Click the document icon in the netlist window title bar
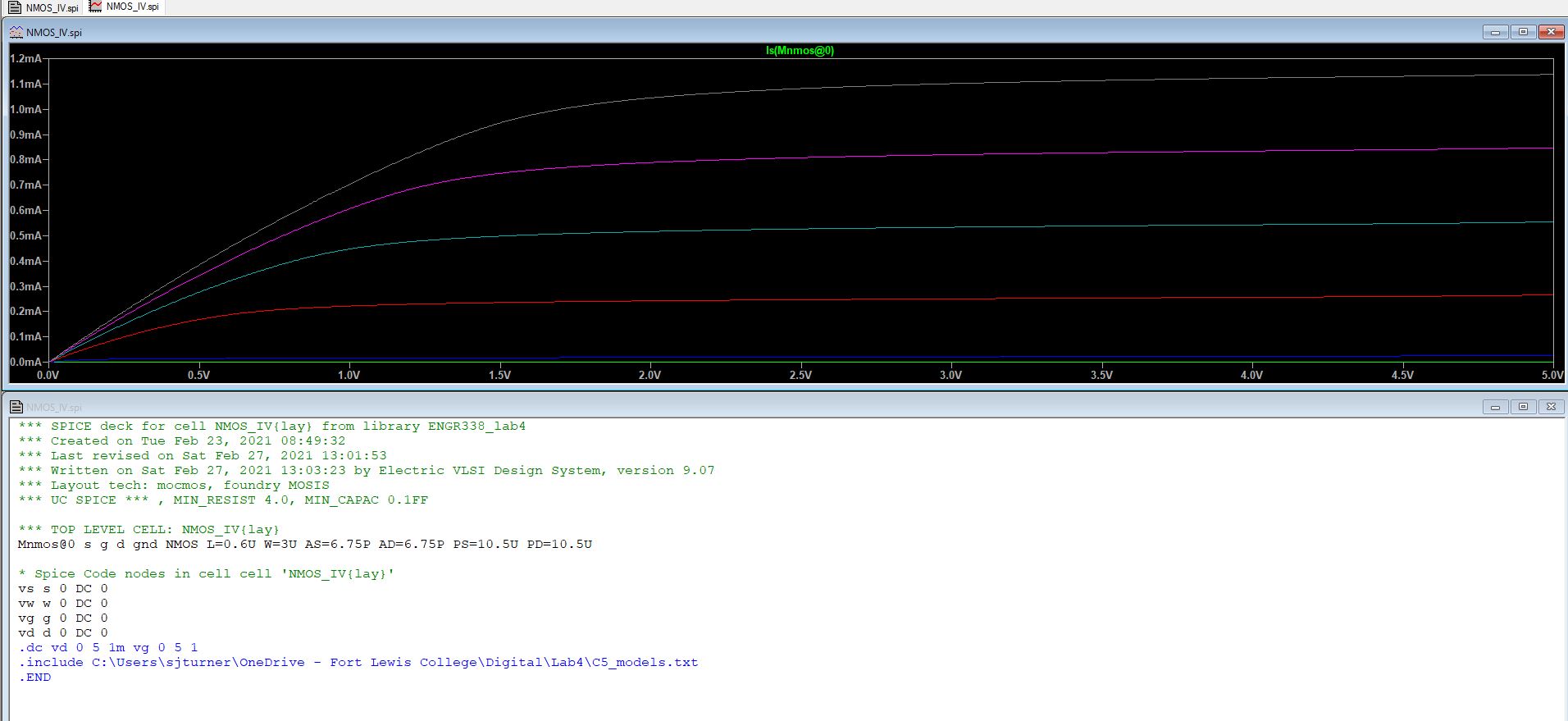This screenshot has height=721, width=1568. tap(16, 407)
